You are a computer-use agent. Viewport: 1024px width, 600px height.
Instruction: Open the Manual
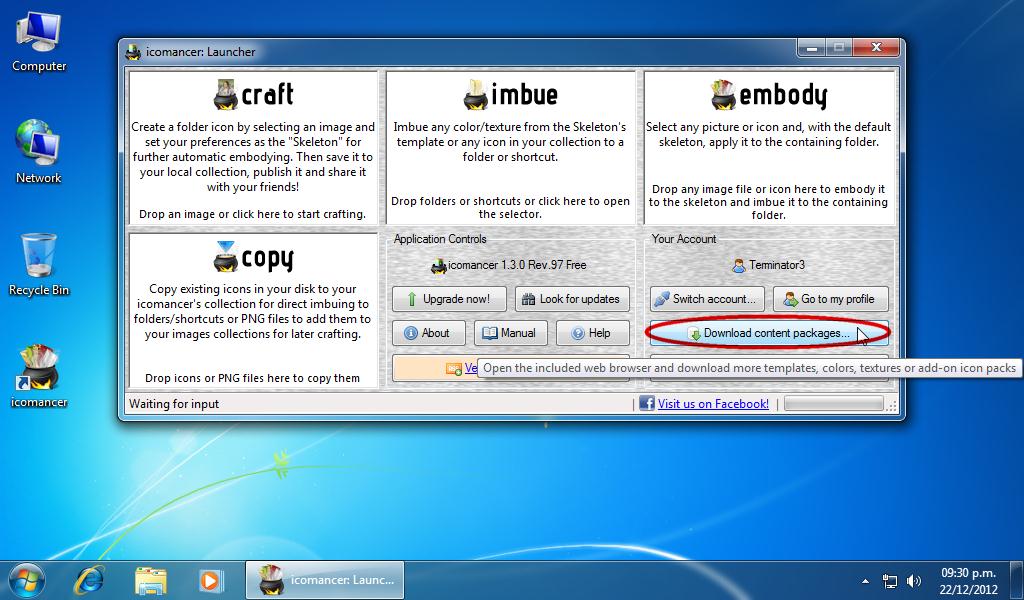[510, 333]
